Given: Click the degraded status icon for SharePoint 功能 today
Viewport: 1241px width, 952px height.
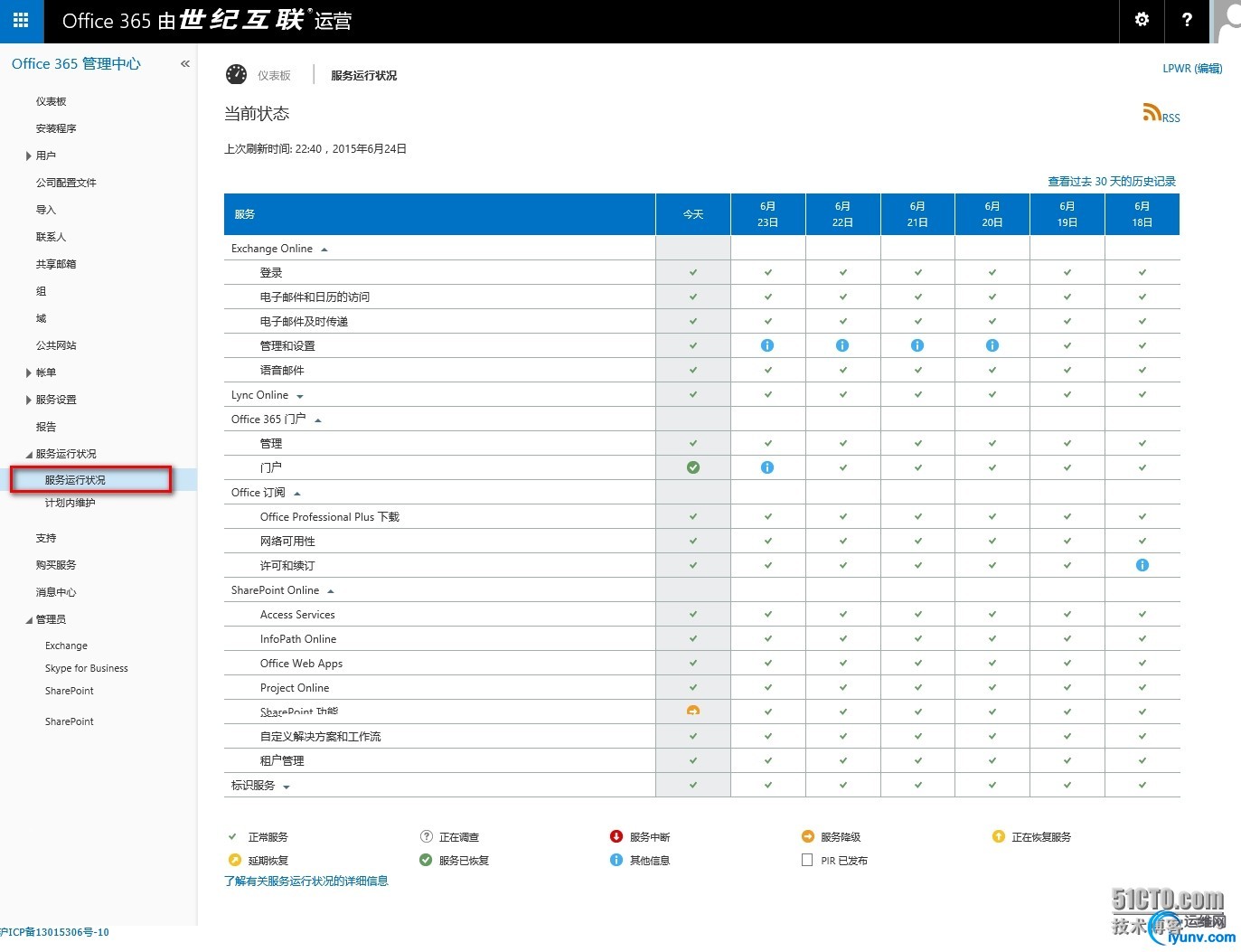Looking at the screenshot, I should pyautogui.click(x=693, y=711).
